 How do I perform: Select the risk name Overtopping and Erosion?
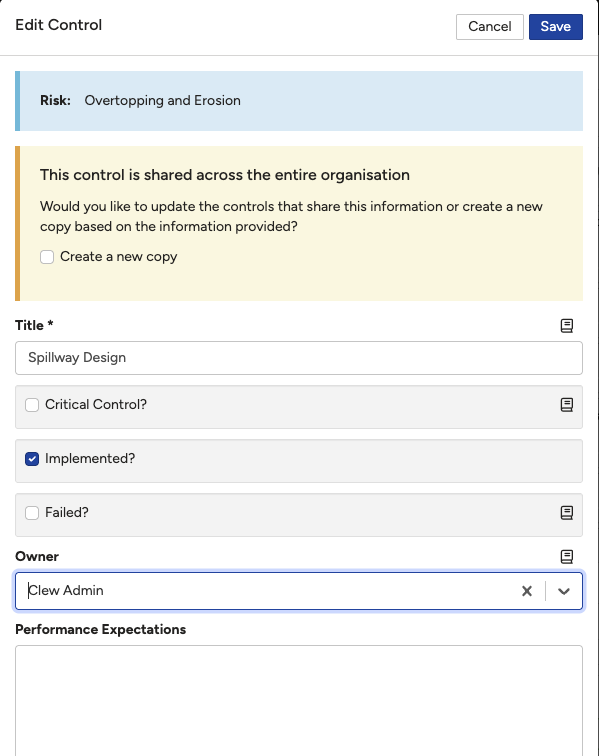(x=163, y=100)
